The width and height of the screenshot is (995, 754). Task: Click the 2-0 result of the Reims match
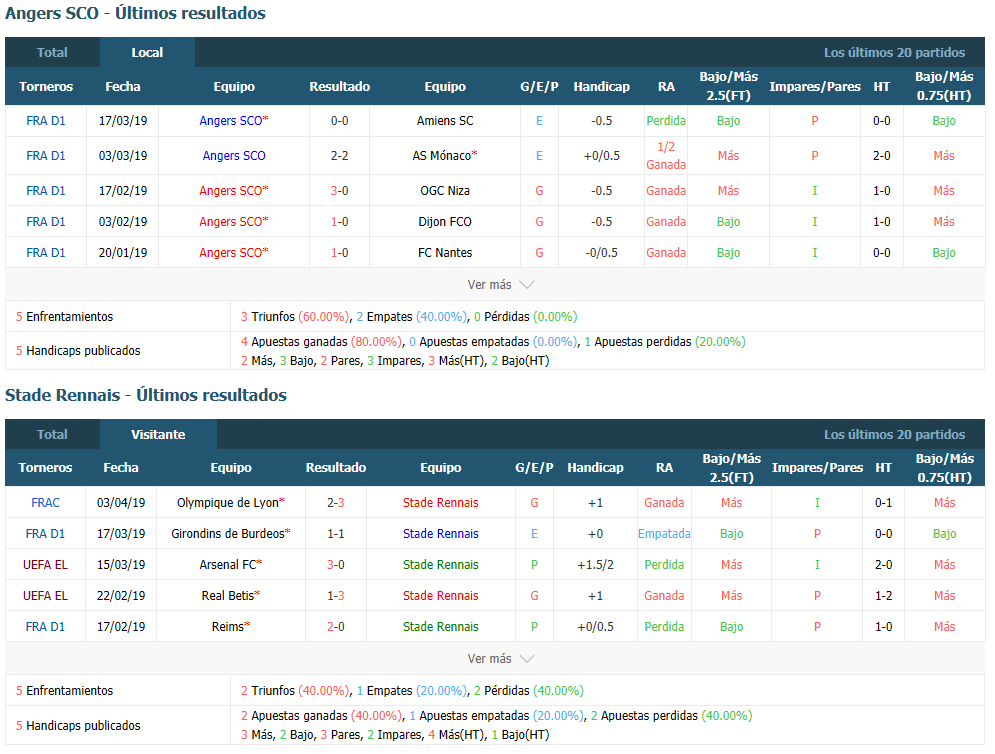[x=336, y=627]
